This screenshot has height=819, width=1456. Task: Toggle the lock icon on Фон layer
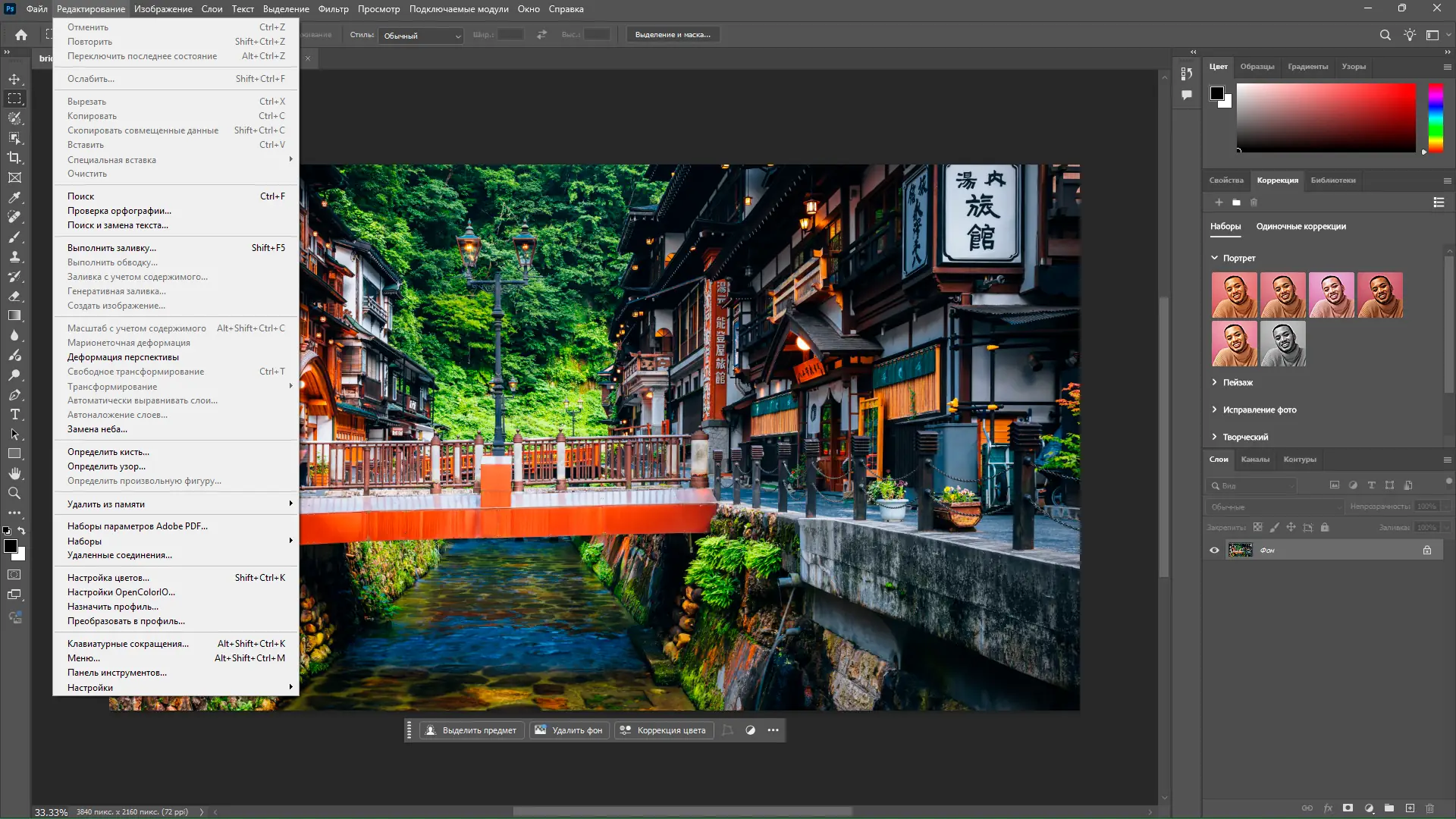[x=1426, y=551]
